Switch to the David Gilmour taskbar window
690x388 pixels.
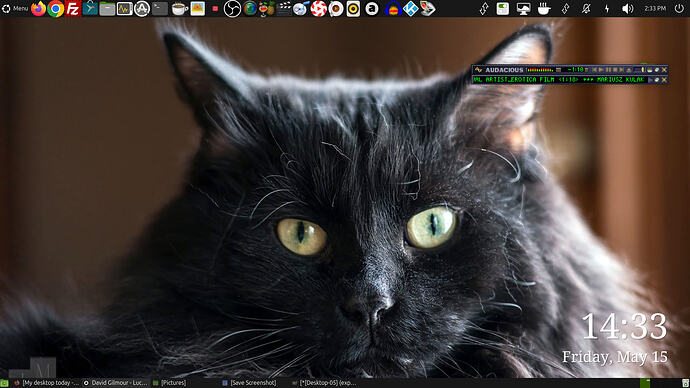[x=115, y=383]
